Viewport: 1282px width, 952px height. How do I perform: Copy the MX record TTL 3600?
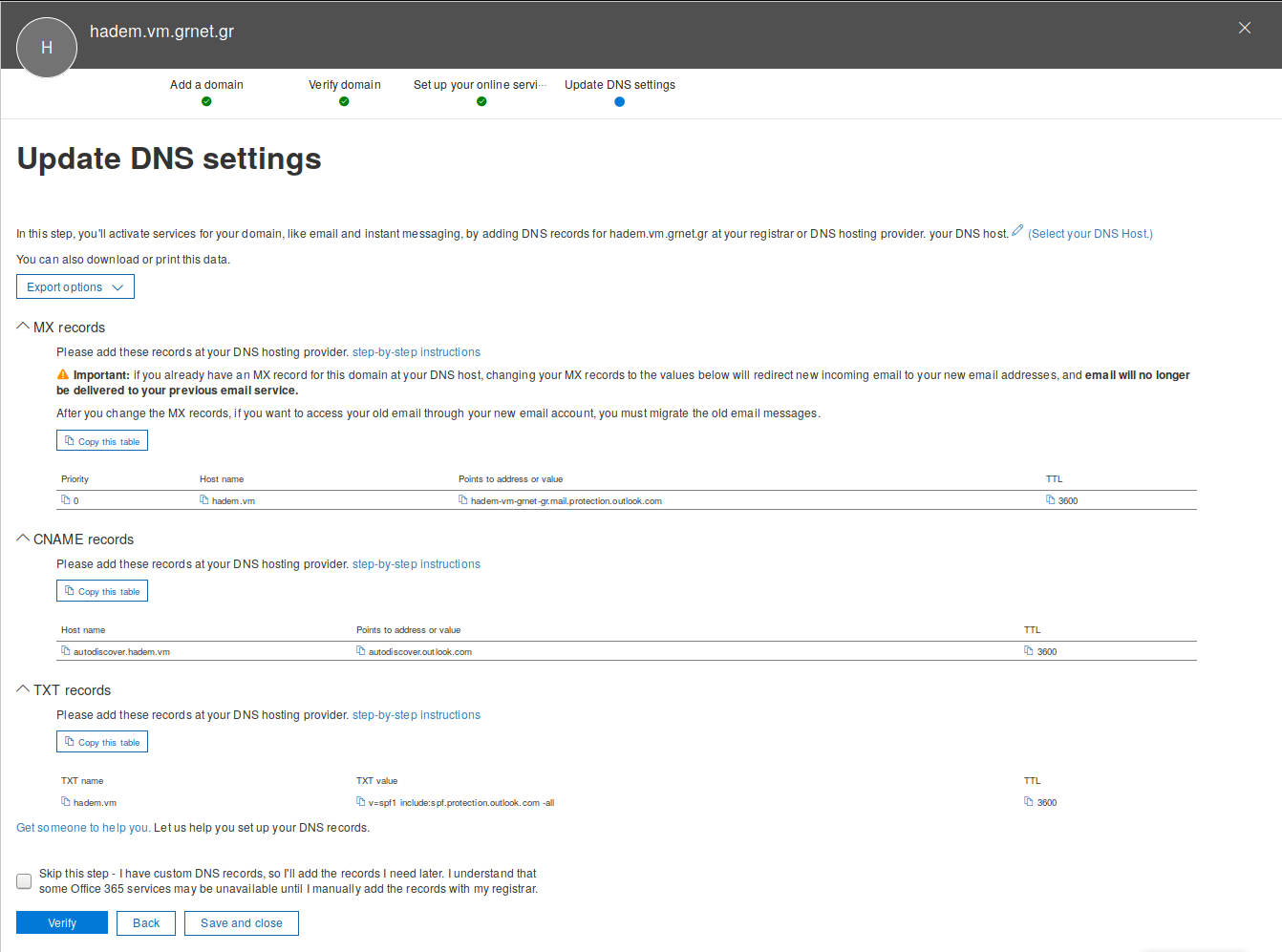[x=1050, y=500]
